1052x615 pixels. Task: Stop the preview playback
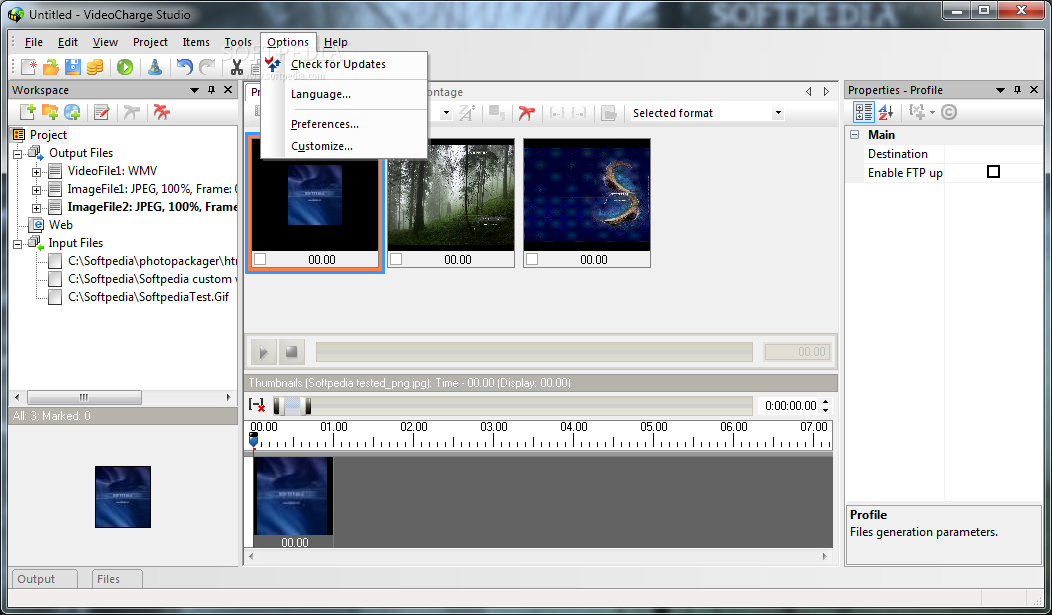pos(291,351)
